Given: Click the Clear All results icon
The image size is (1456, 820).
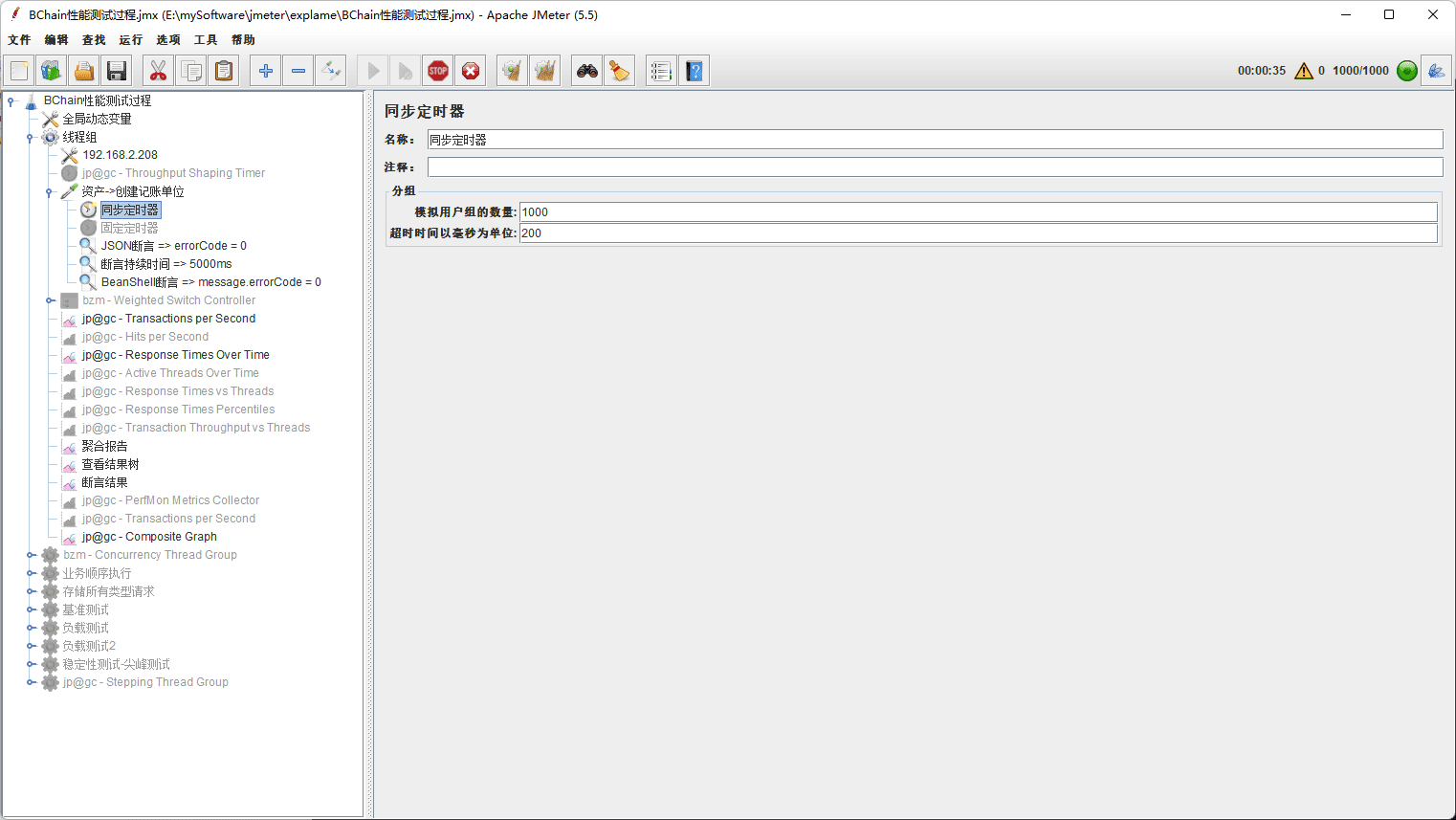Looking at the screenshot, I should pos(545,71).
